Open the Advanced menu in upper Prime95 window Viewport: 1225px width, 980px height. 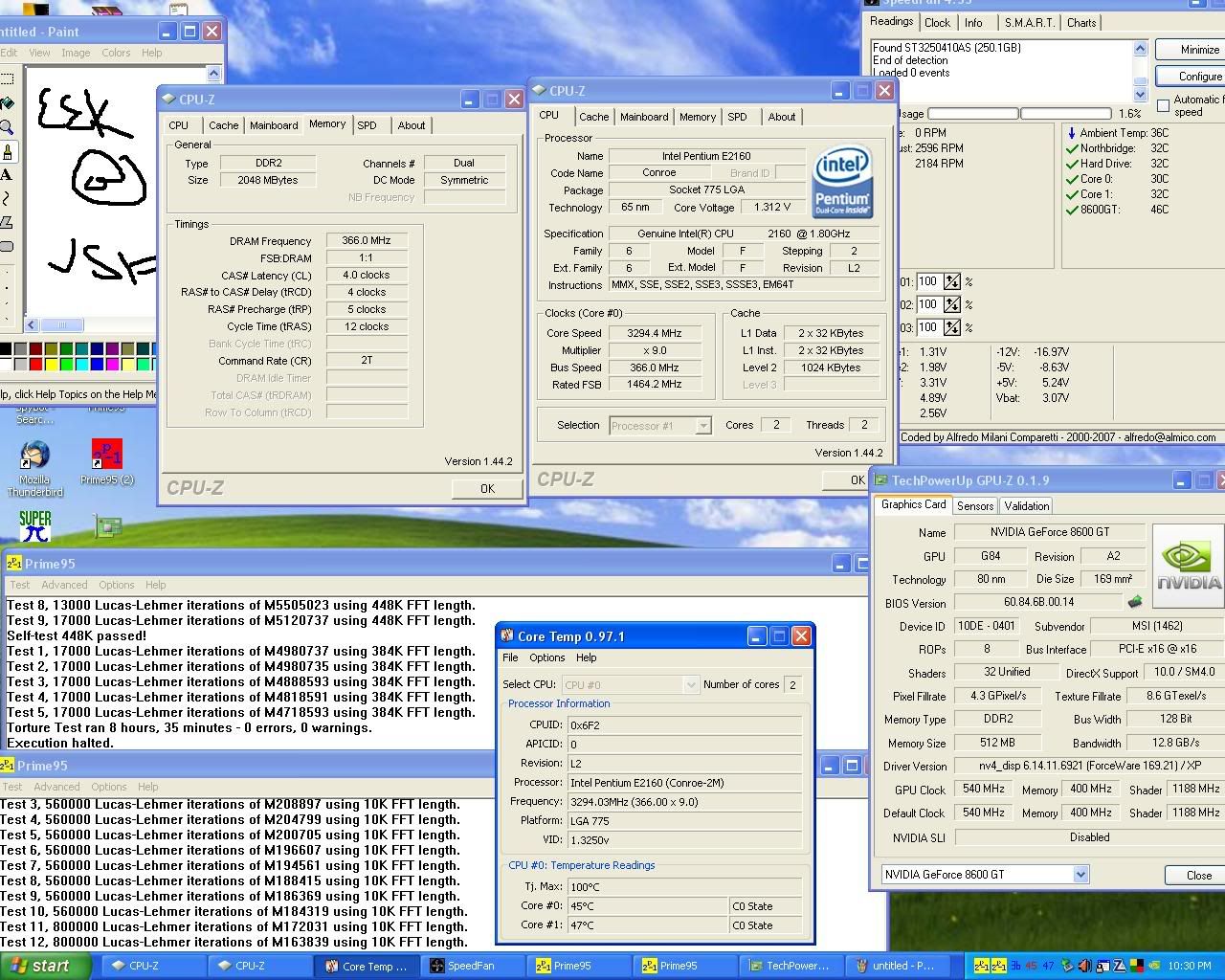tap(64, 585)
